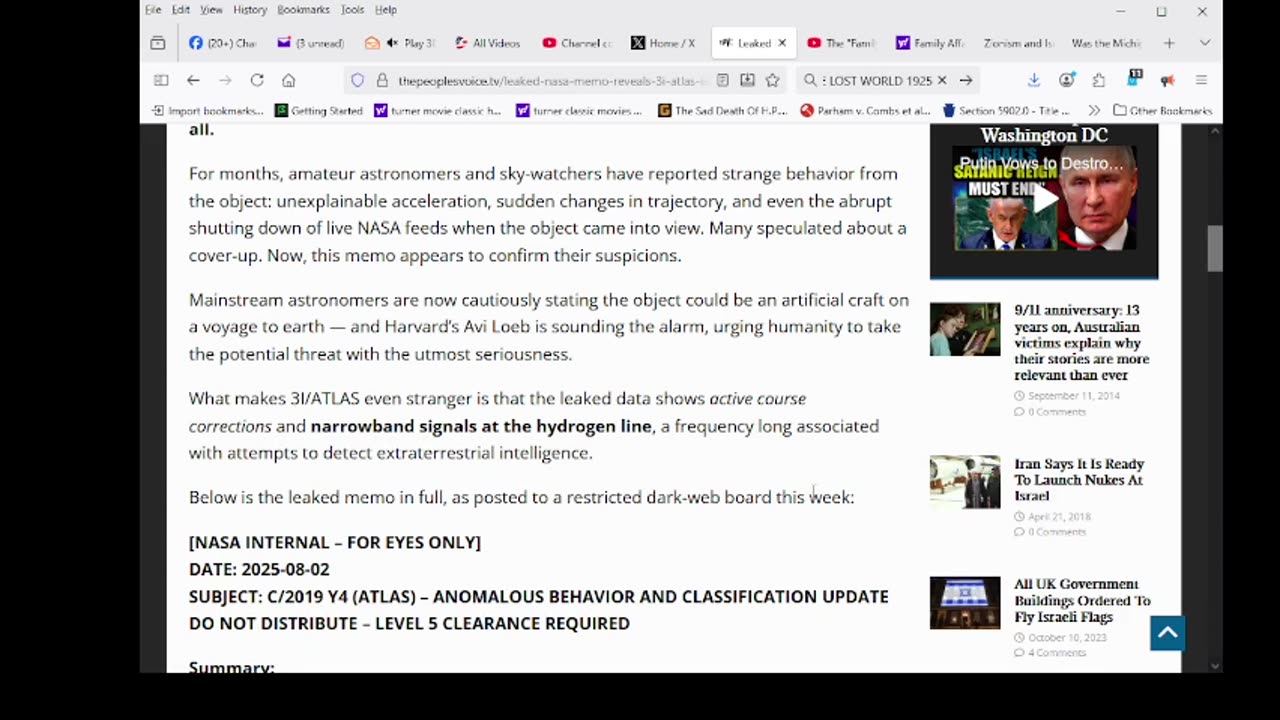Click the megaphone extension icon
The image size is (1280, 720).
tap(1167, 80)
